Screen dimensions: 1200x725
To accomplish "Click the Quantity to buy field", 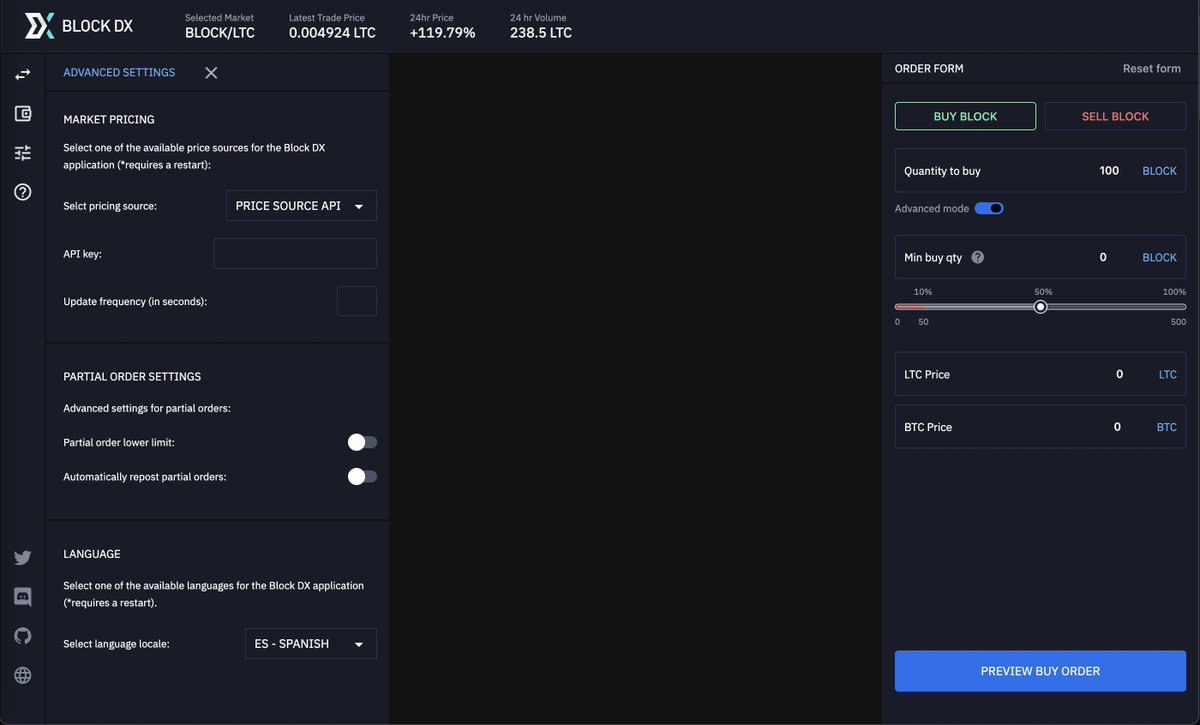I will point(1040,171).
